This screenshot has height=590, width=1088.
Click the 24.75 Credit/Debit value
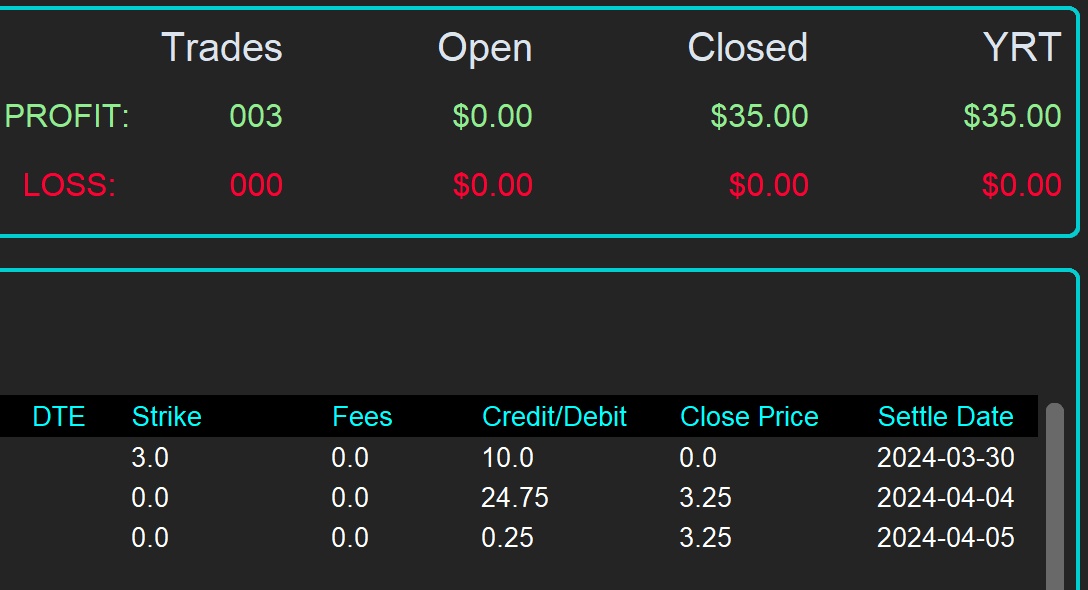pyautogui.click(x=514, y=498)
